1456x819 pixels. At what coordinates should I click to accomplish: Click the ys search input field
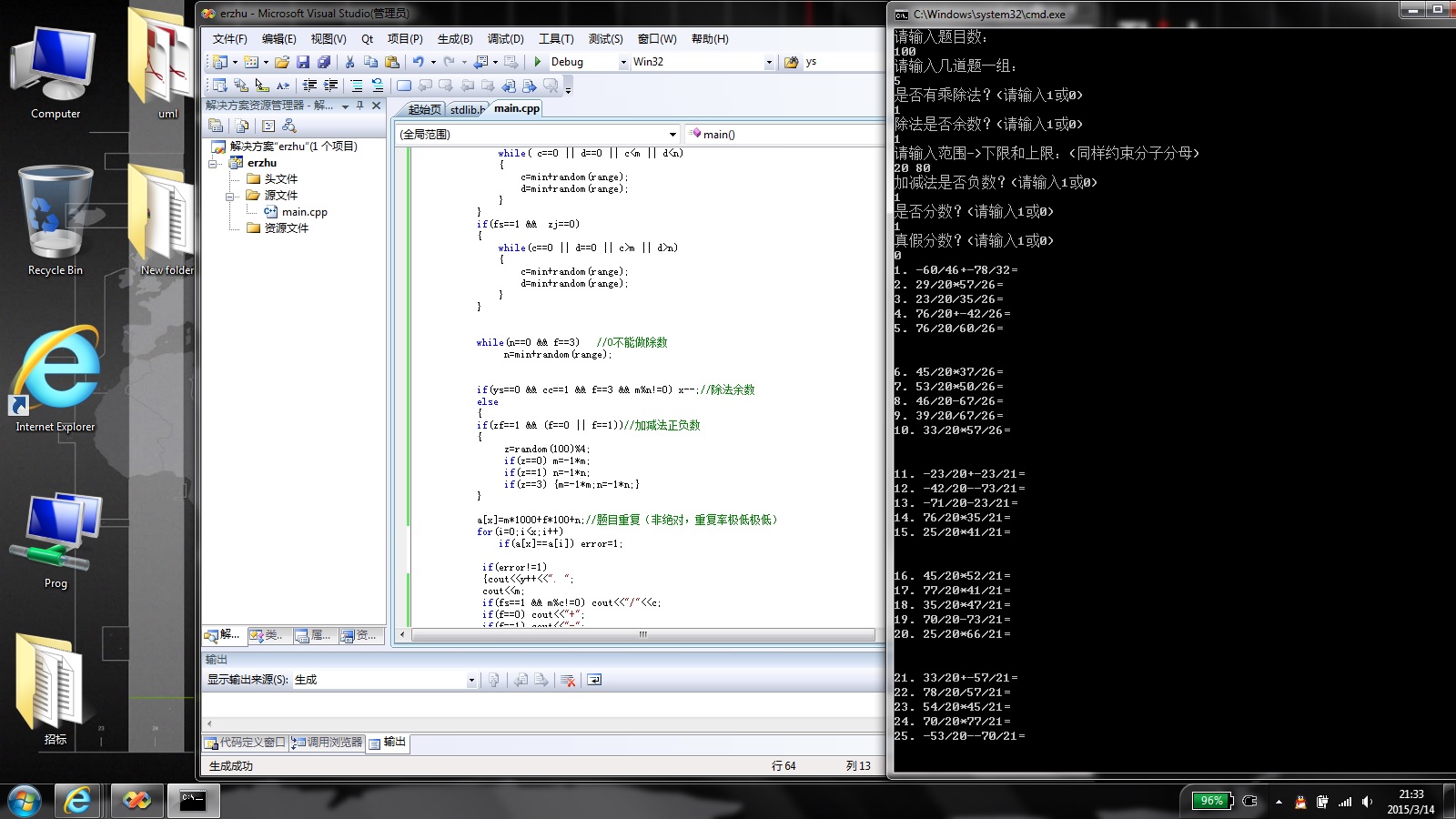tap(843, 62)
